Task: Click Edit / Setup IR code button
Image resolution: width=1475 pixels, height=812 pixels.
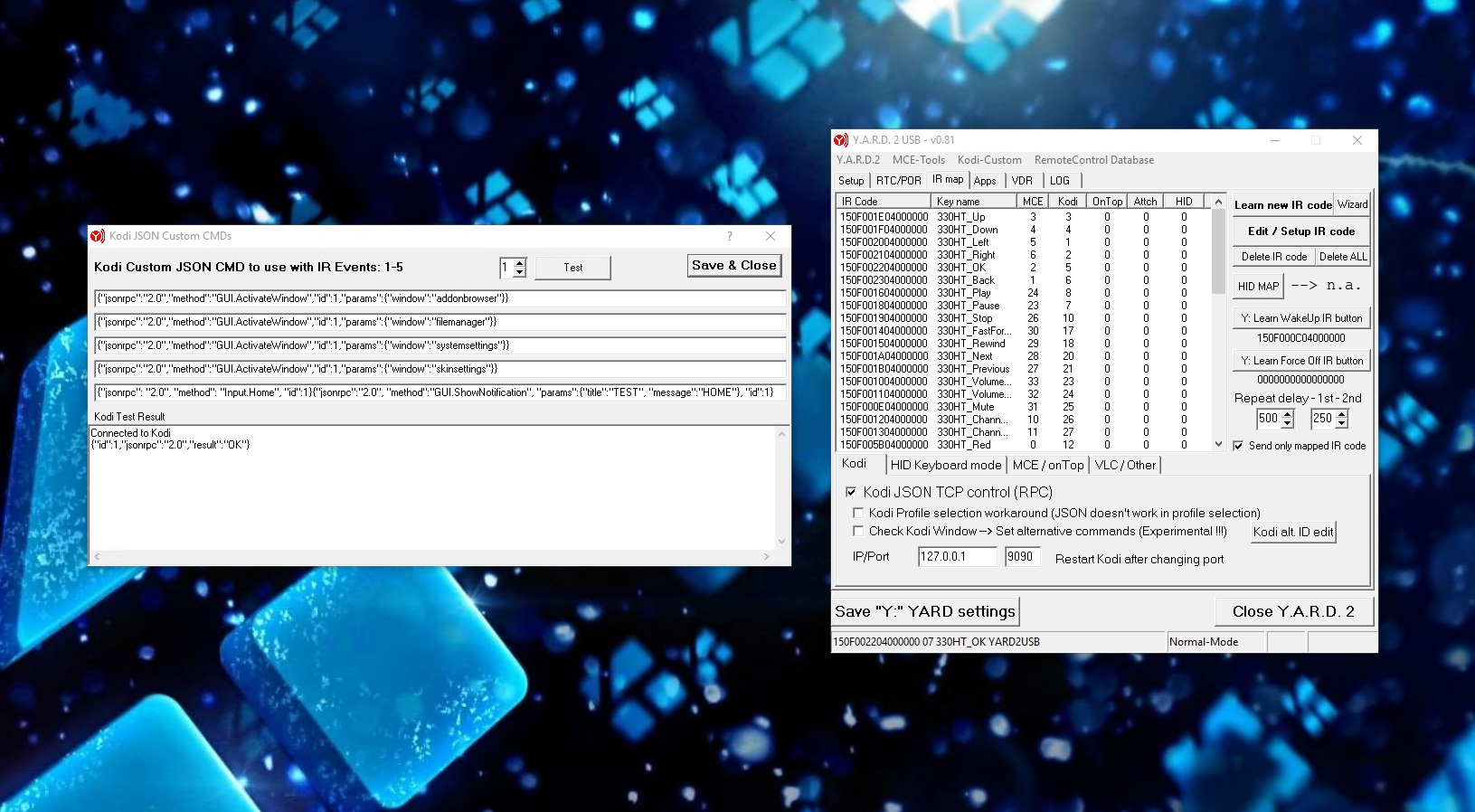Action: 1300,231
